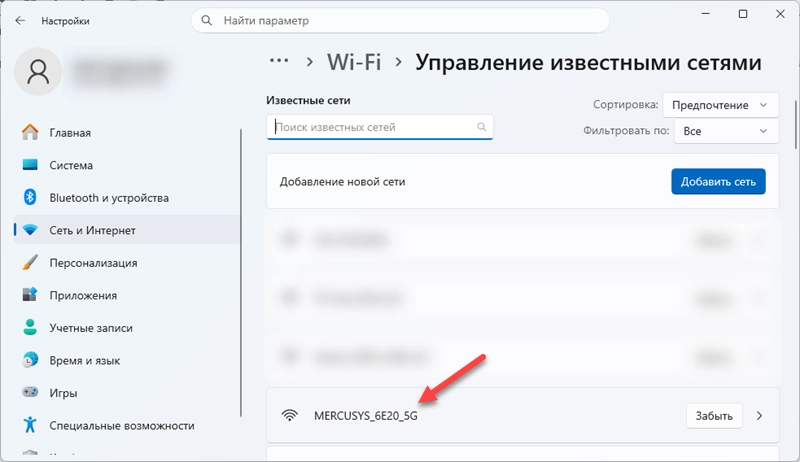This screenshot has width=800, height=462.
Task: Maximize the Настройки window
Action: click(x=743, y=14)
